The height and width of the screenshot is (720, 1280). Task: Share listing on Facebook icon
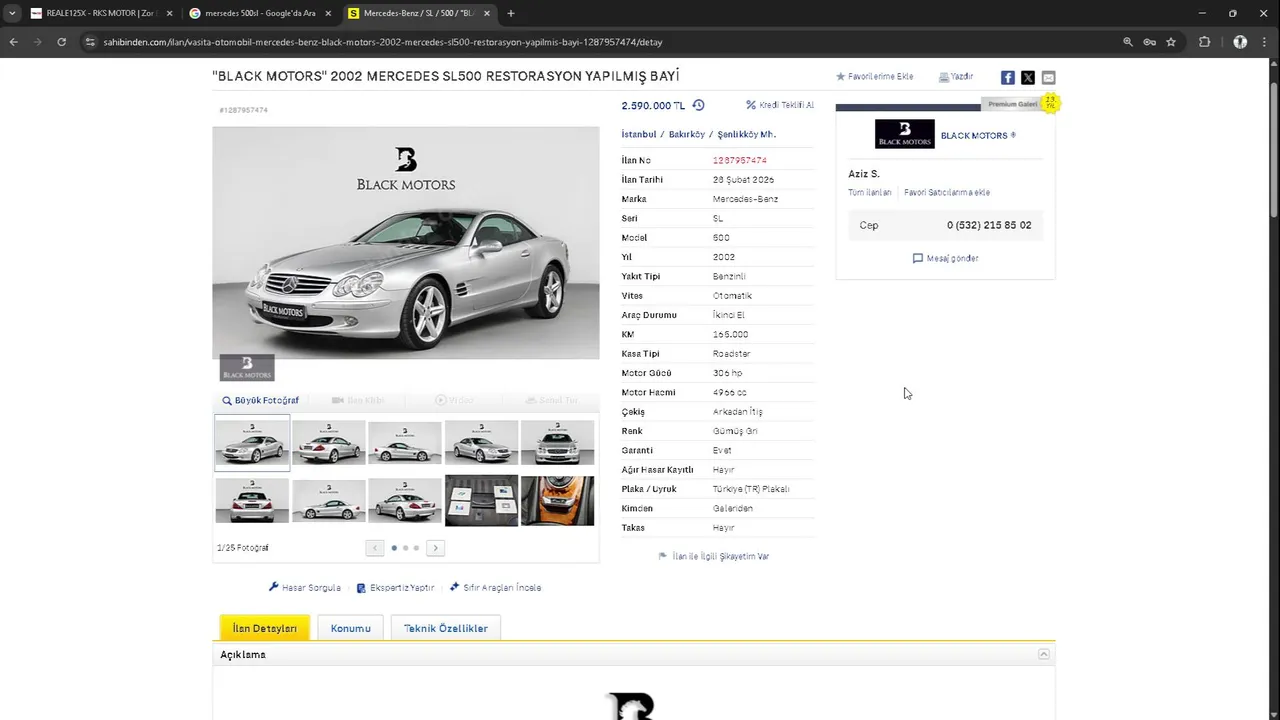tap(1008, 77)
